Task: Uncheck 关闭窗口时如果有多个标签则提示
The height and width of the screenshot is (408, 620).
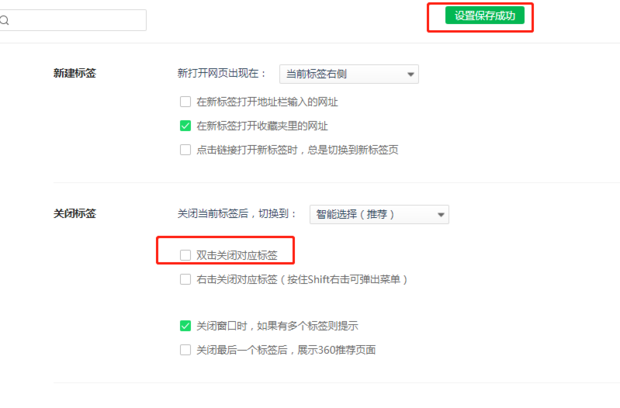Action: point(185,326)
